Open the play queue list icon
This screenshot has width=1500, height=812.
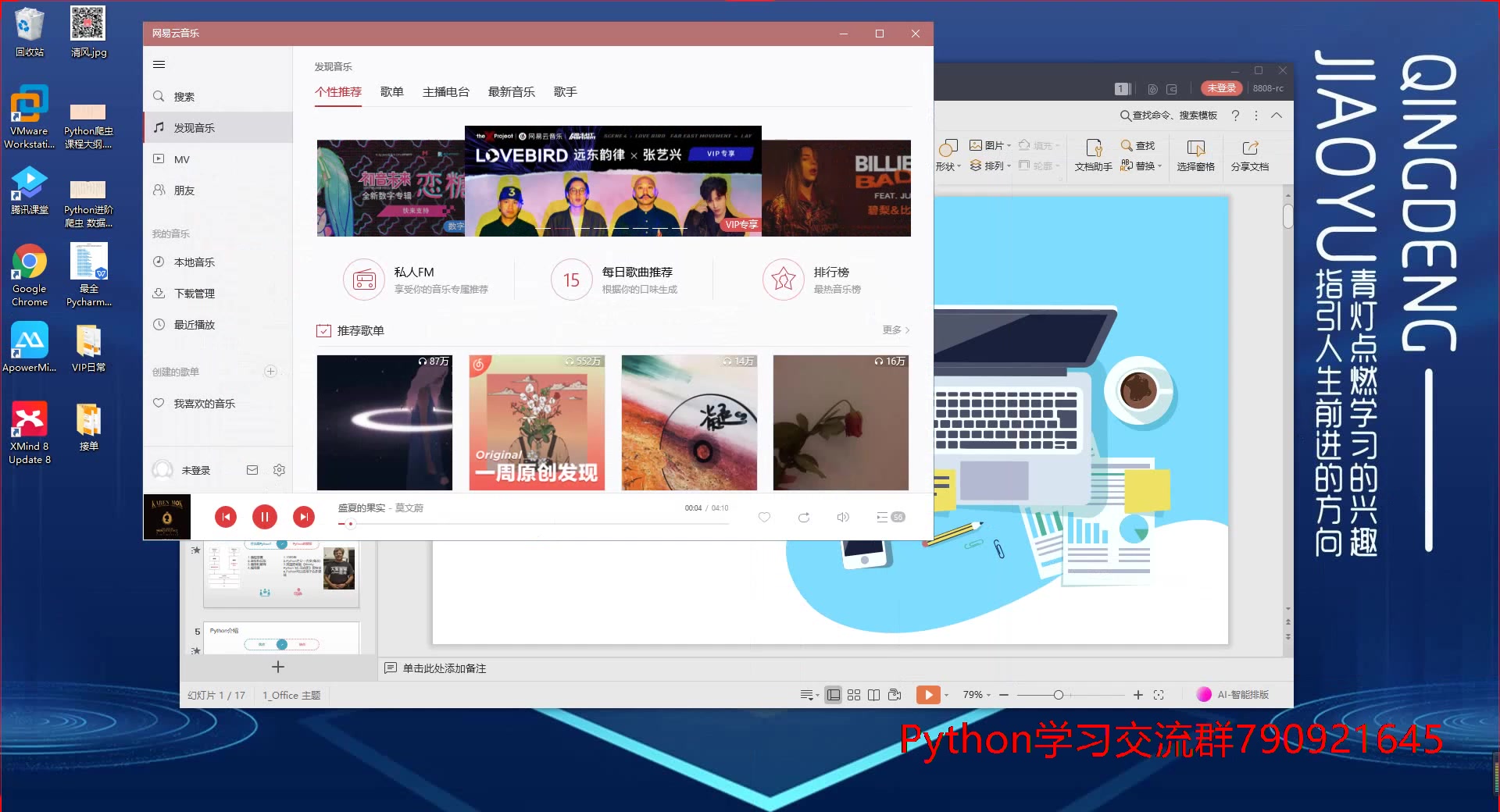click(x=890, y=517)
